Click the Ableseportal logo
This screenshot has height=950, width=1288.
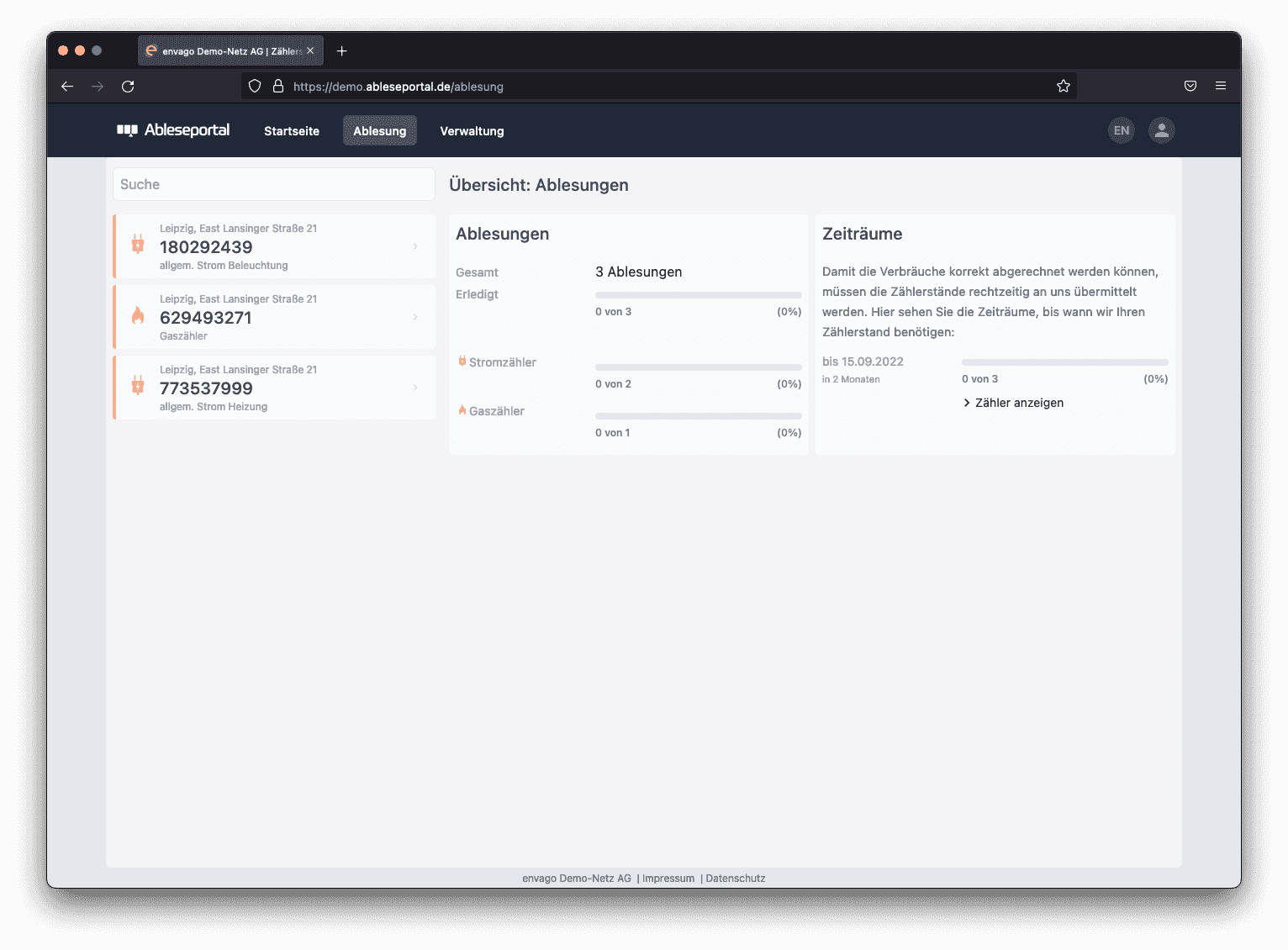(173, 130)
